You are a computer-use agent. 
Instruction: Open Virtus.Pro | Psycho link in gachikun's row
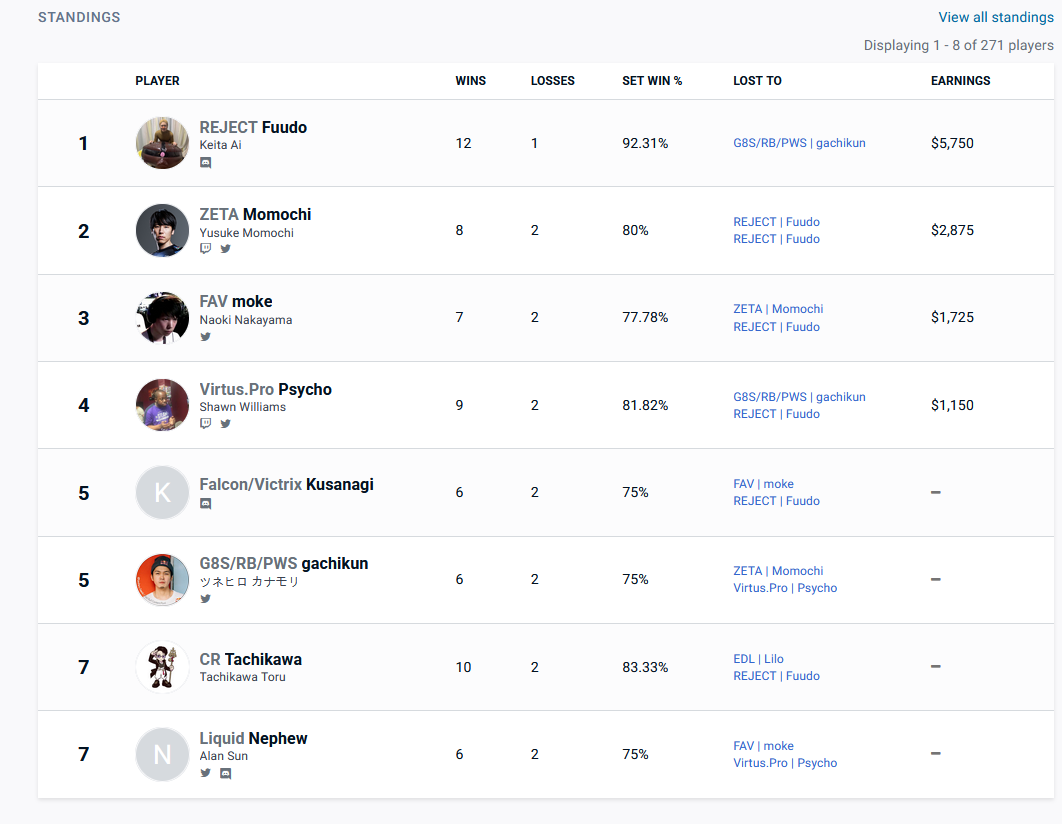(x=785, y=588)
